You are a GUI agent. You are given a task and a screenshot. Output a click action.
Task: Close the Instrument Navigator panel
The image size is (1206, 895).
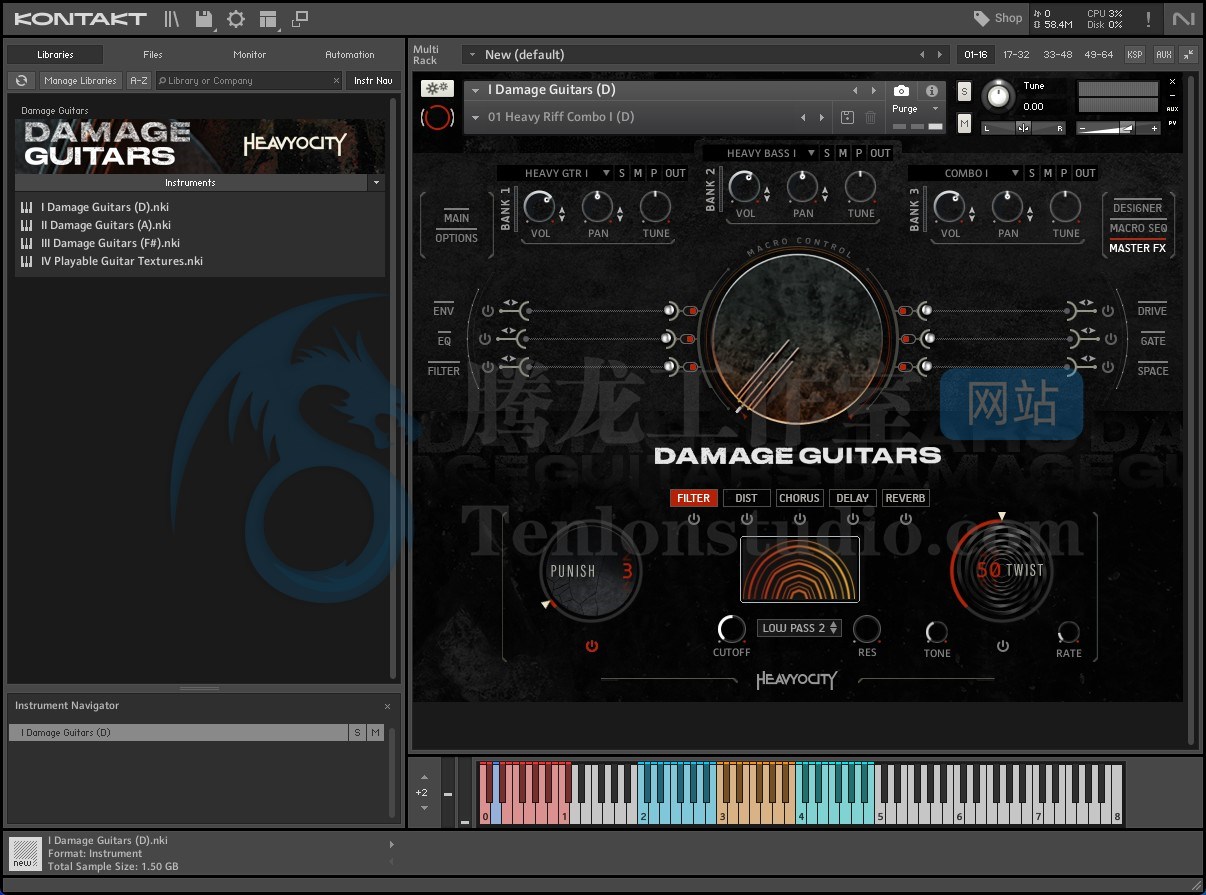click(x=387, y=706)
